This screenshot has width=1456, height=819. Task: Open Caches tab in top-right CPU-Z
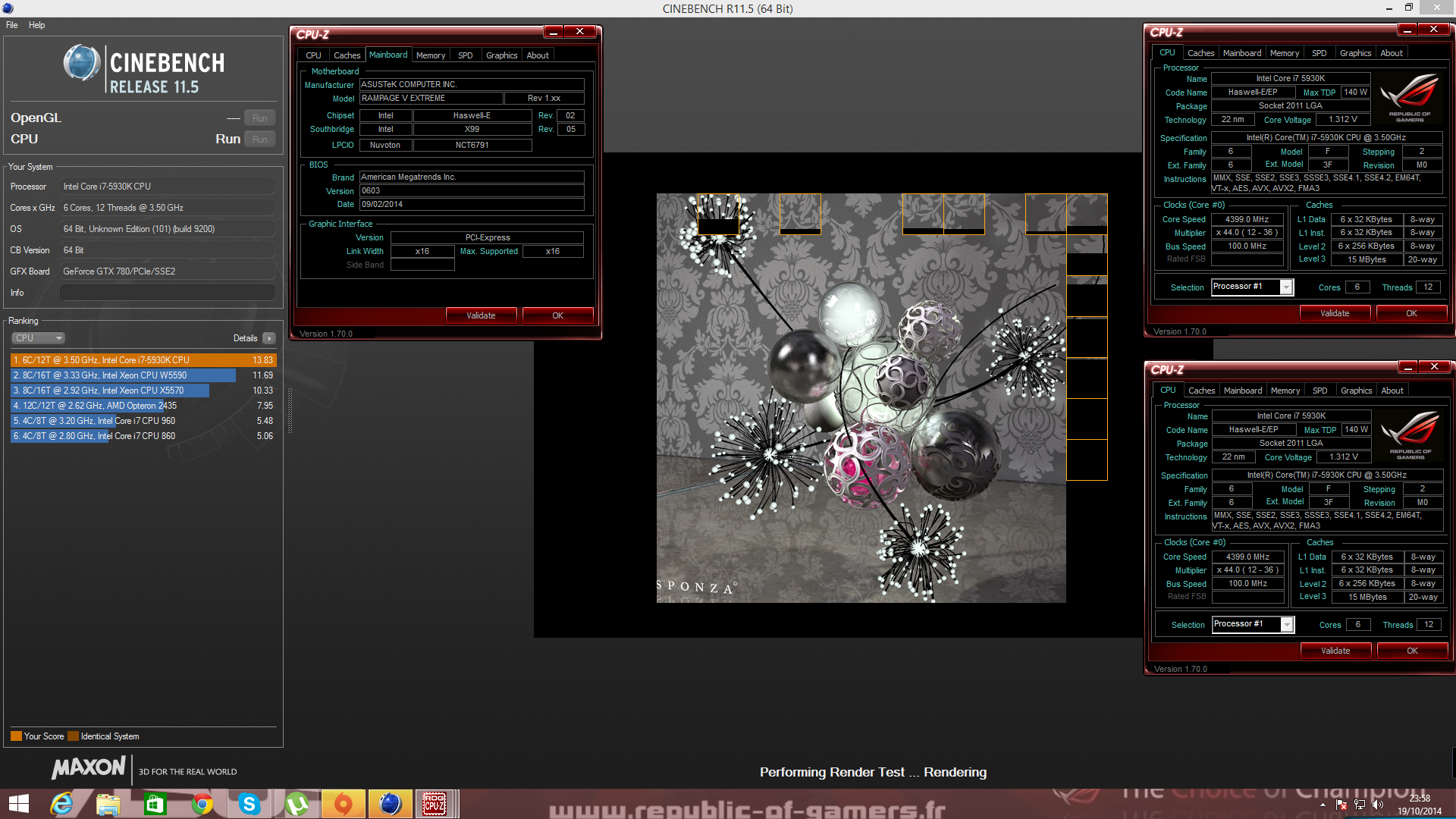click(1200, 53)
